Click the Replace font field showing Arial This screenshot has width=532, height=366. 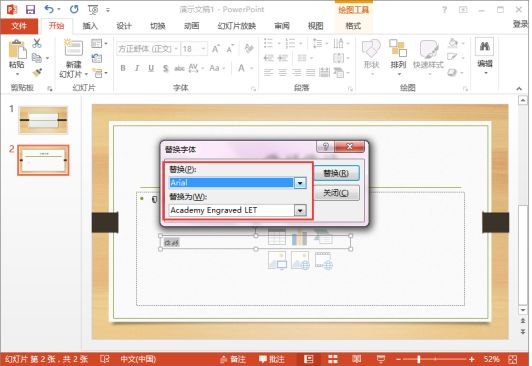(232, 183)
